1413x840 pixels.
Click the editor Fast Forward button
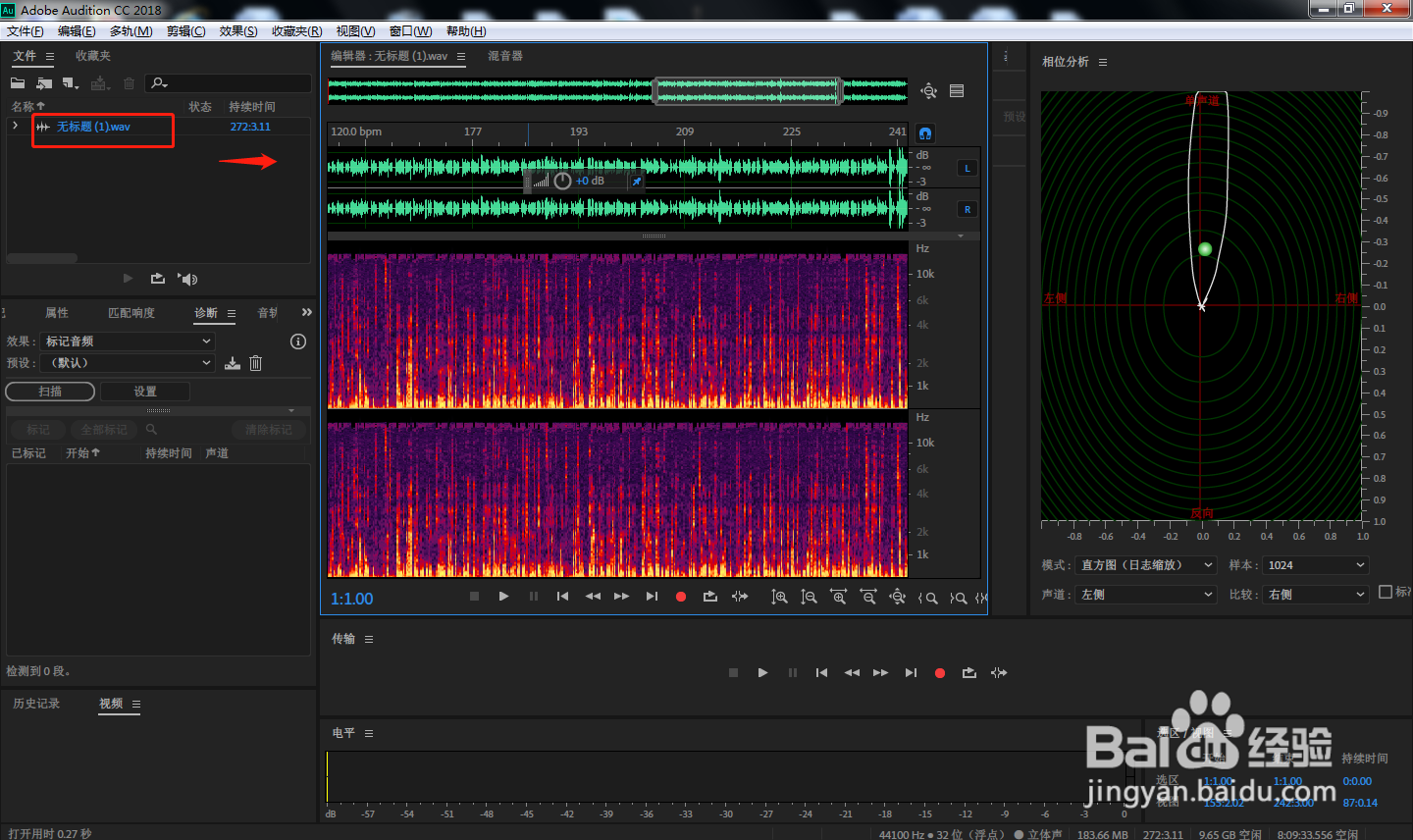coord(622,597)
